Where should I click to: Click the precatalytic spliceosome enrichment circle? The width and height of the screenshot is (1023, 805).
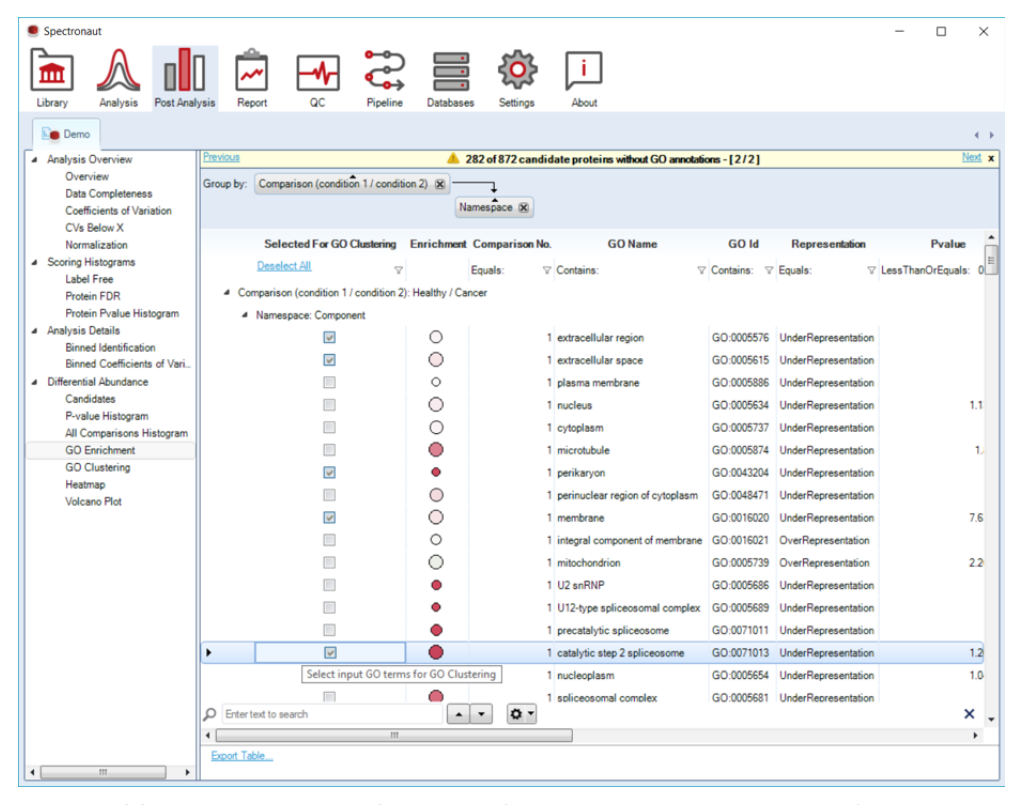point(436,630)
